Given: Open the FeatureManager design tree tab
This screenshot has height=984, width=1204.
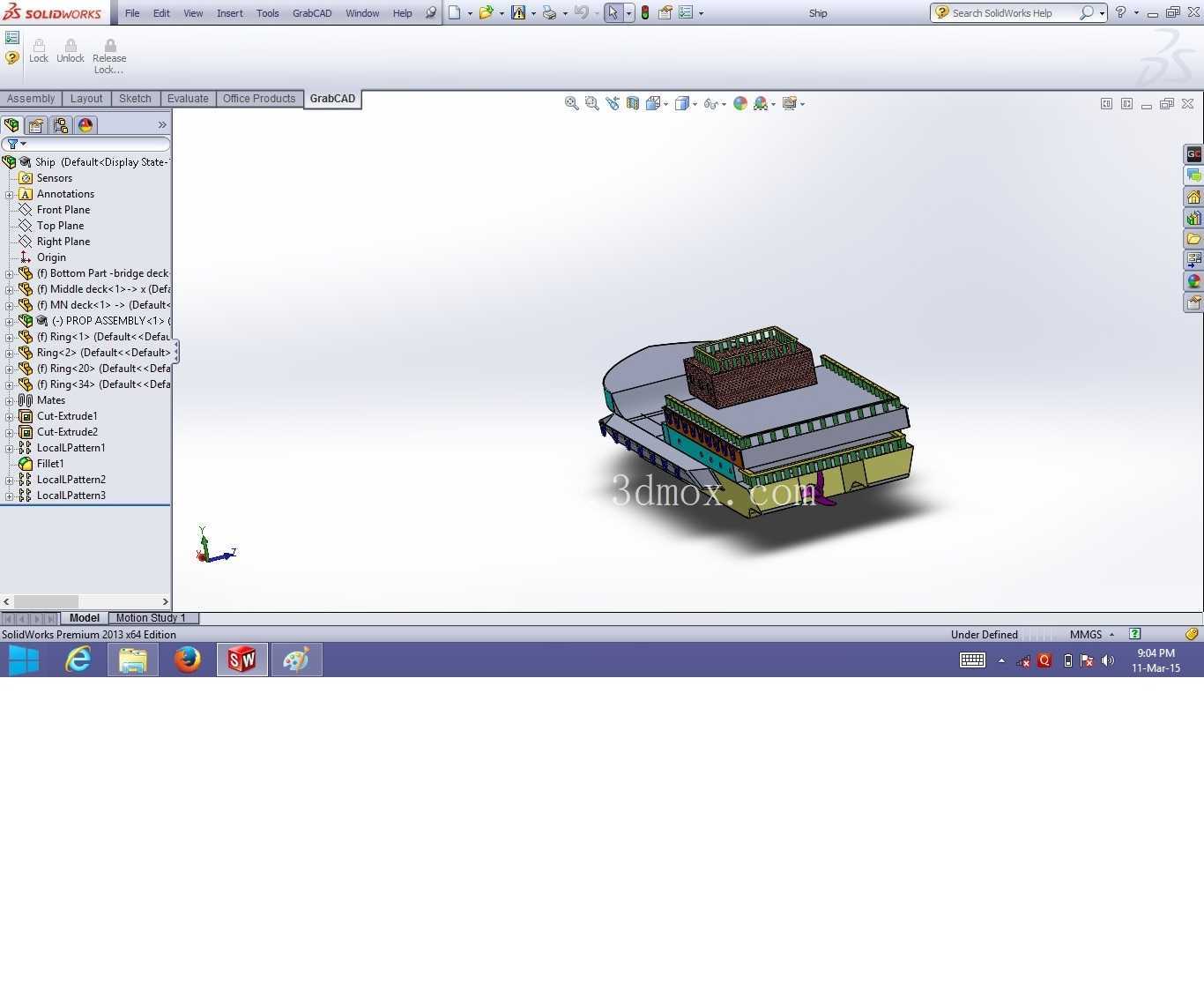Looking at the screenshot, I should click(x=12, y=124).
